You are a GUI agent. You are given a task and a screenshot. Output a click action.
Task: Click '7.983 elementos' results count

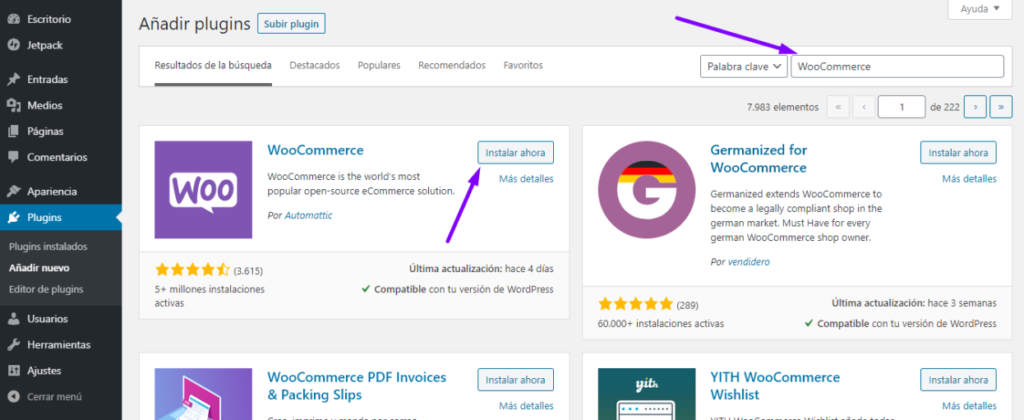point(782,106)
